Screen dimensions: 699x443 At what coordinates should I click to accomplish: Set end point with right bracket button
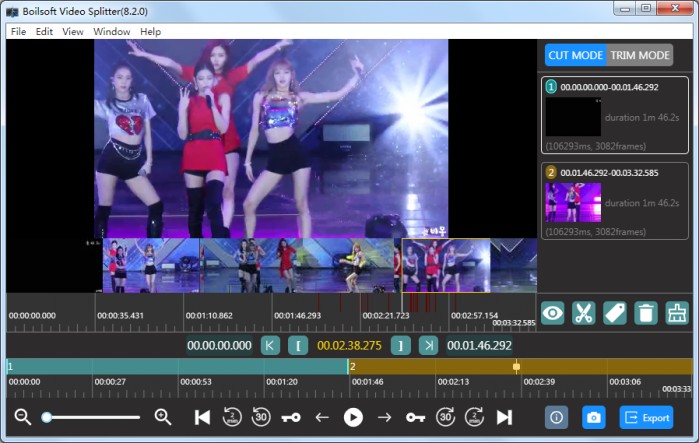pos(400,345)
